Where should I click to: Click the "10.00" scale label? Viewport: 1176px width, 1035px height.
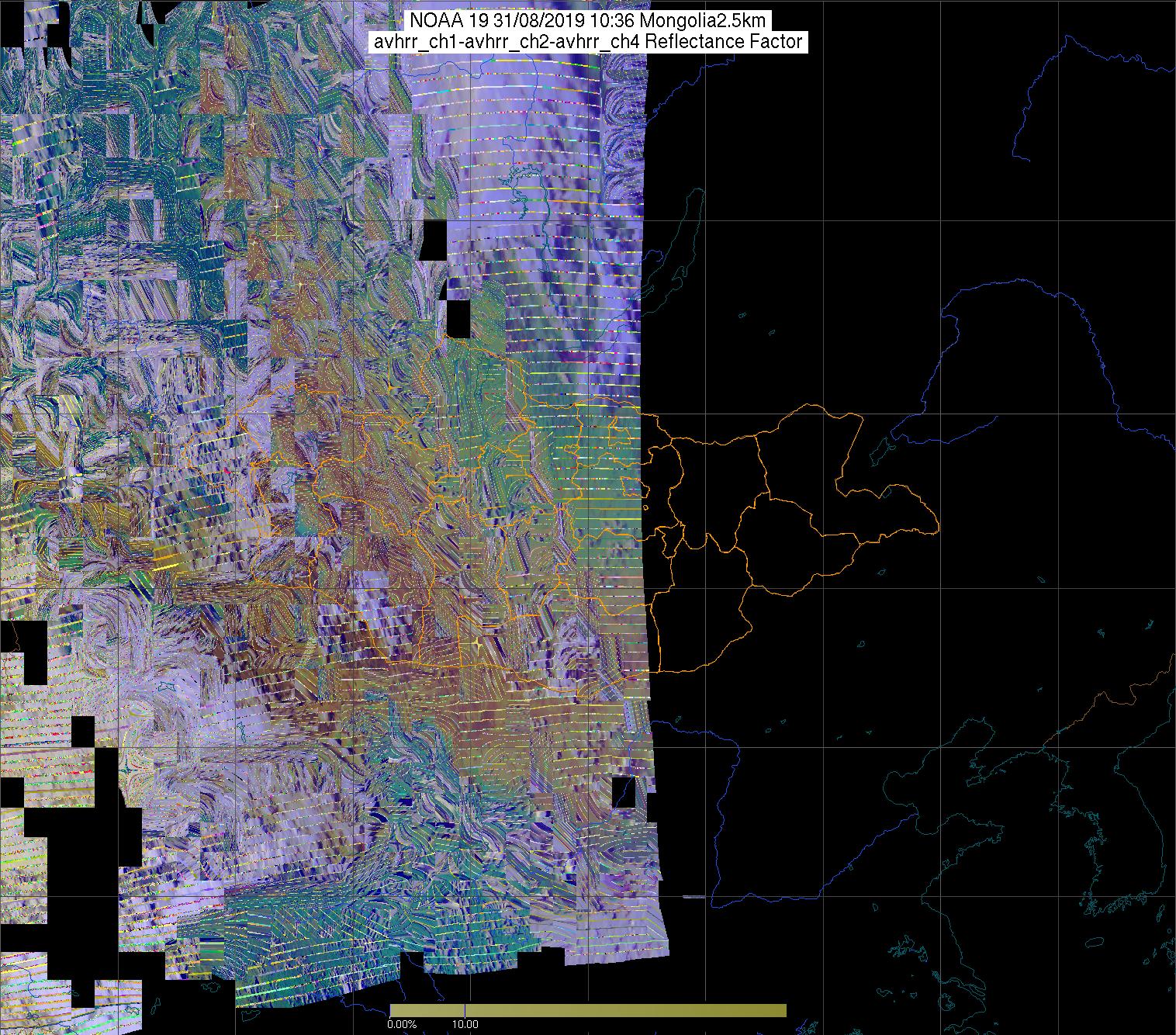465,1025
